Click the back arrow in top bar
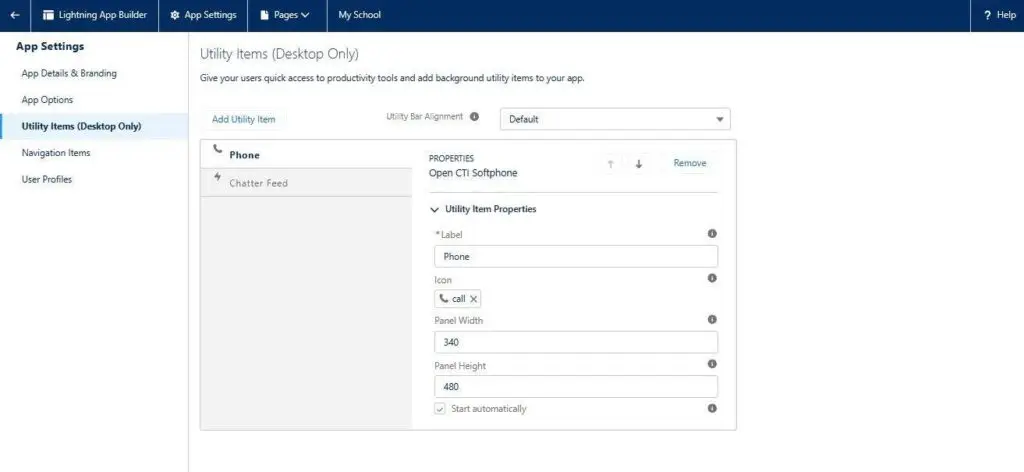 (15, 15)
